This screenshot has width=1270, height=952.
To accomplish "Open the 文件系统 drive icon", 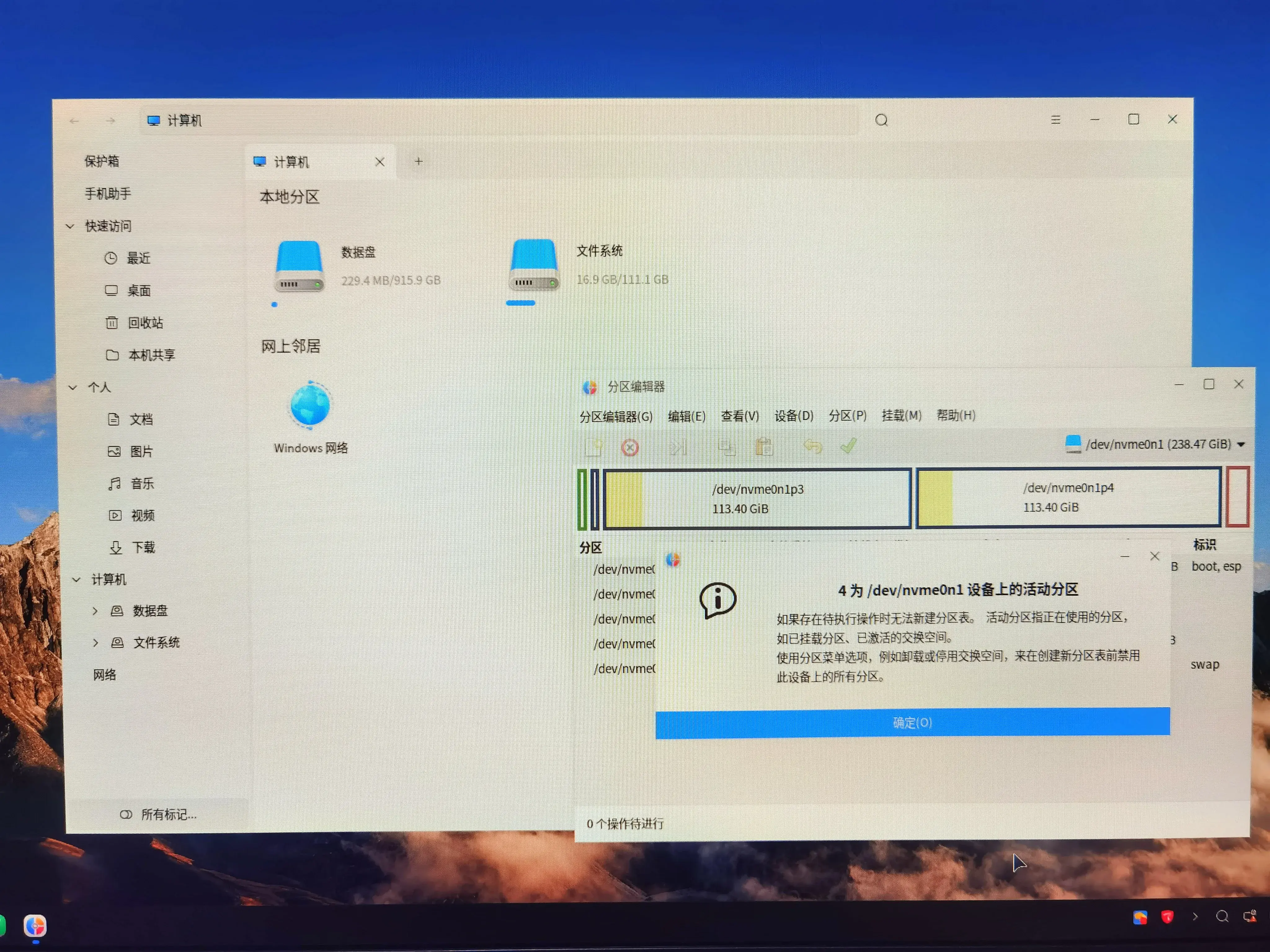I will click(x=534, y=265).
